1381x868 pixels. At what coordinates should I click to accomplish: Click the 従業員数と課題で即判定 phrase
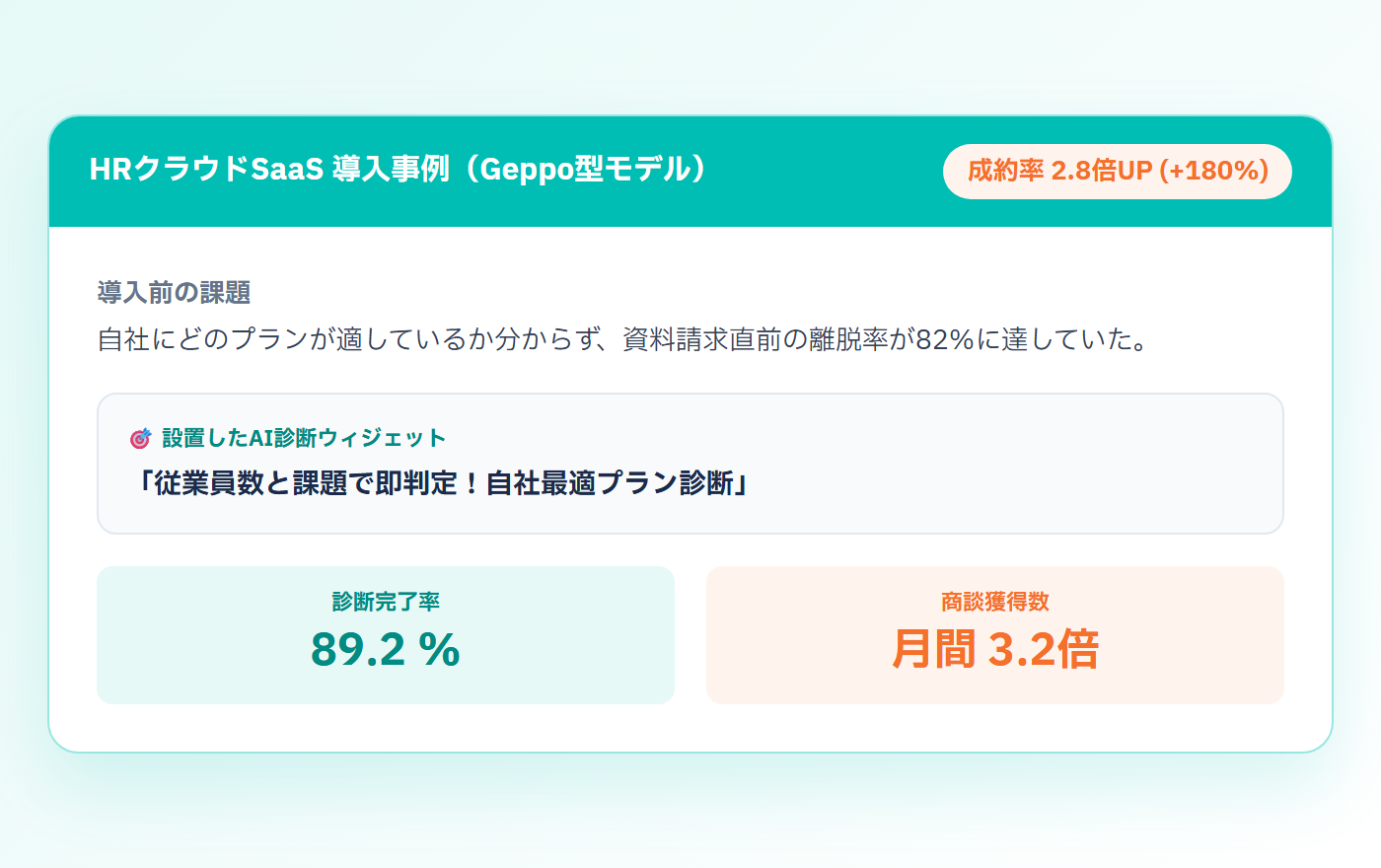(x=293, y=482)
